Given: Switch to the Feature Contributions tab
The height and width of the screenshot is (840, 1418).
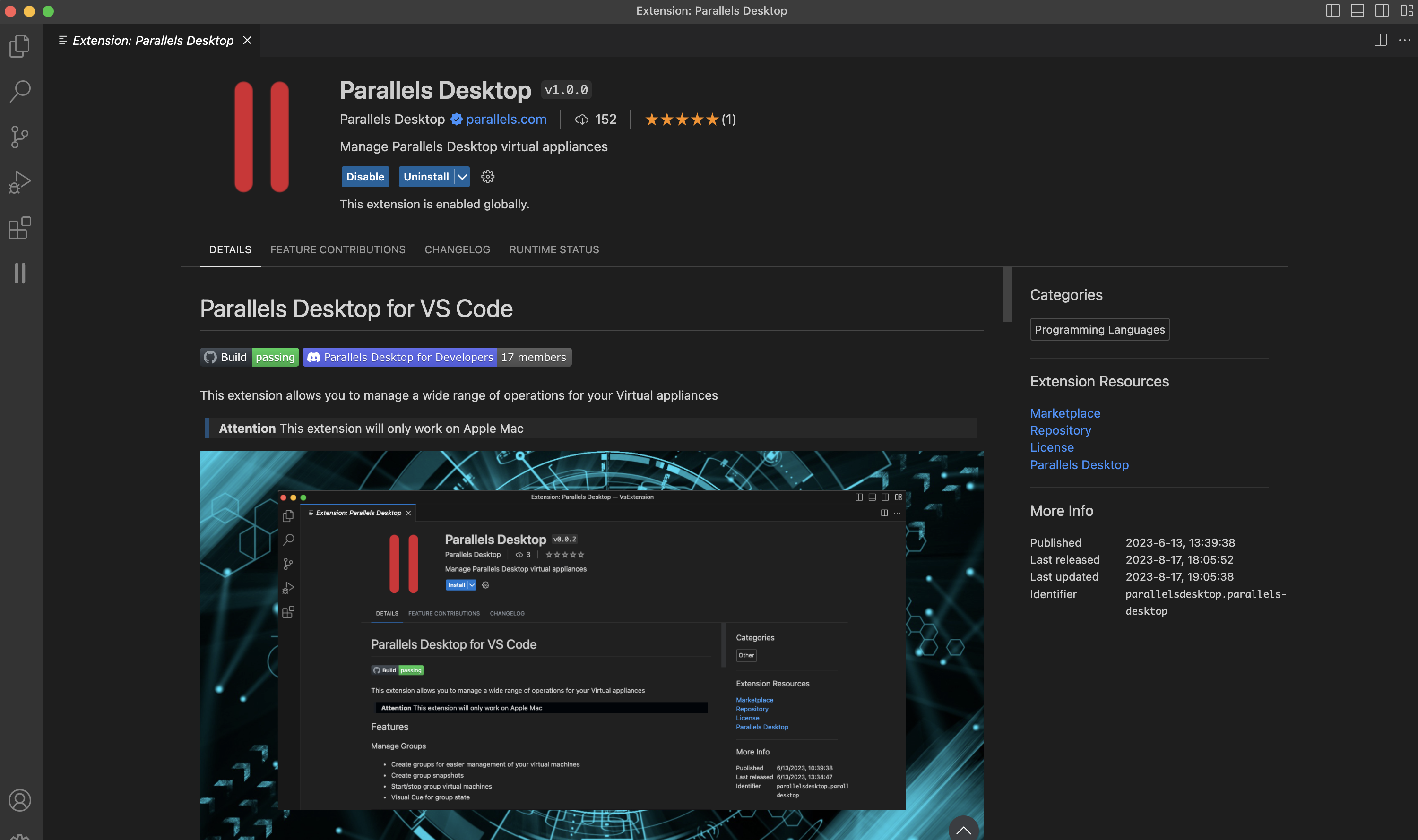Looking at the screenshot, I should (337, 249).
